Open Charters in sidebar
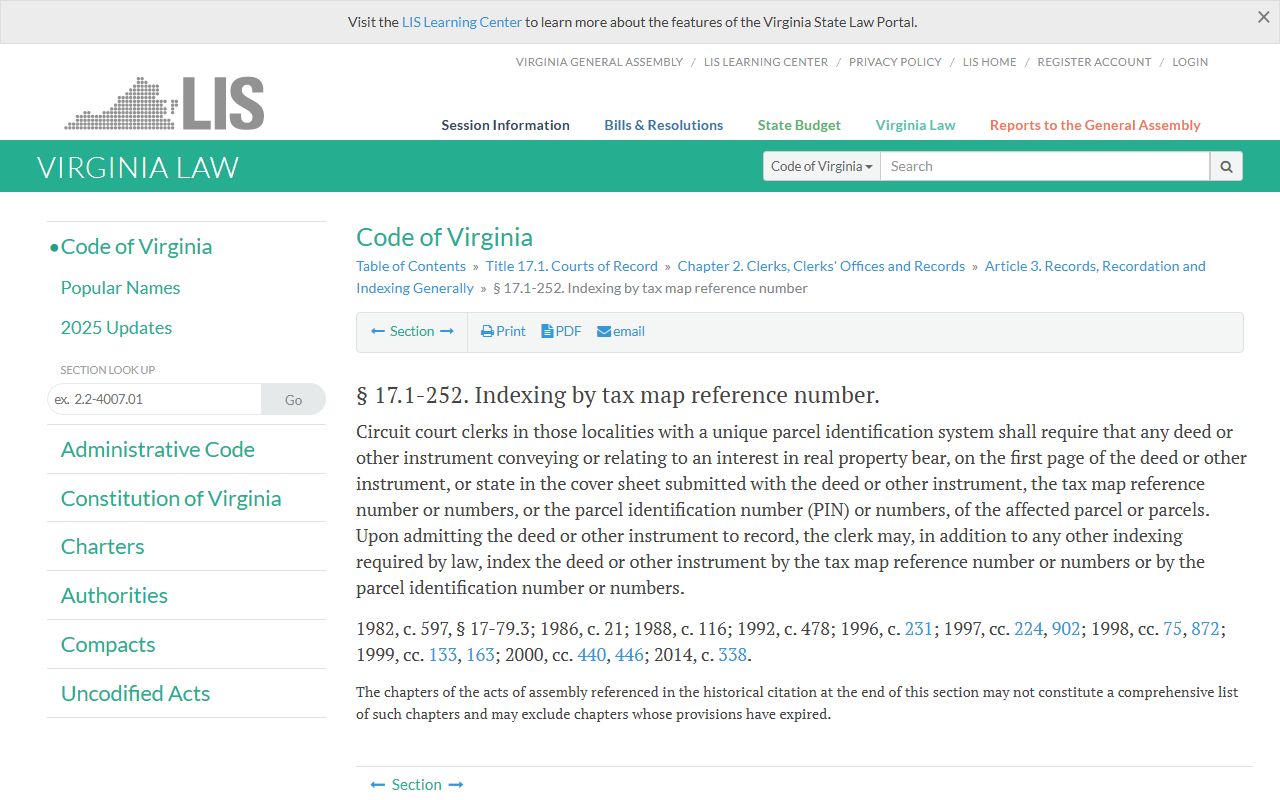The width and height of the screenshot is (1280, 800). coord(102,546)
